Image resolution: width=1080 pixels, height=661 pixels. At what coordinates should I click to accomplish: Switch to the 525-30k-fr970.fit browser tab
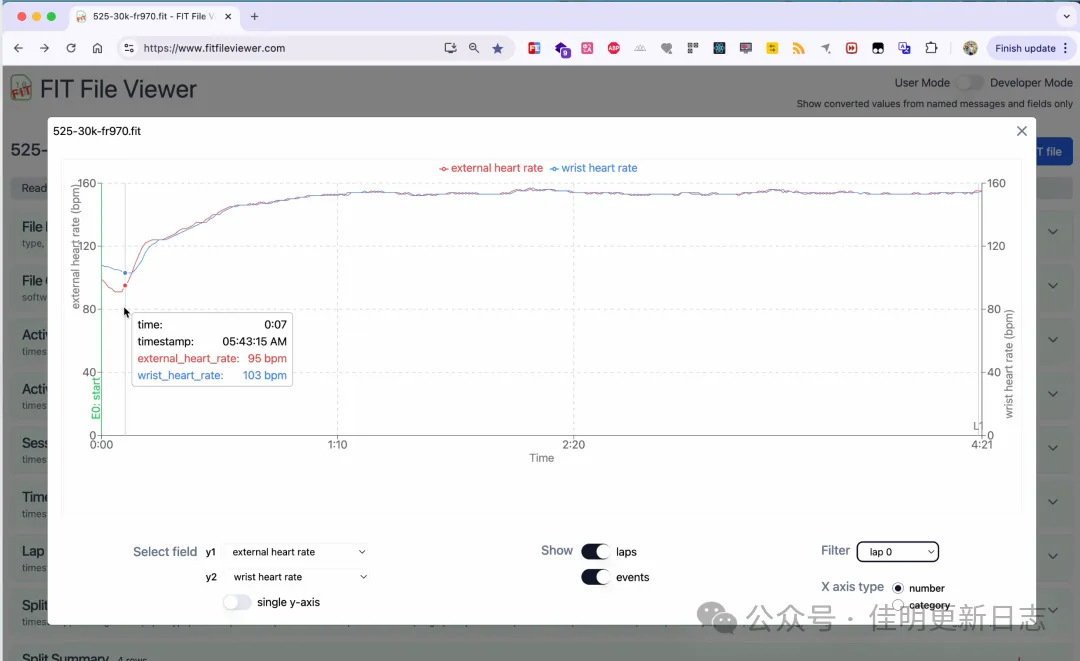(150, 16)
